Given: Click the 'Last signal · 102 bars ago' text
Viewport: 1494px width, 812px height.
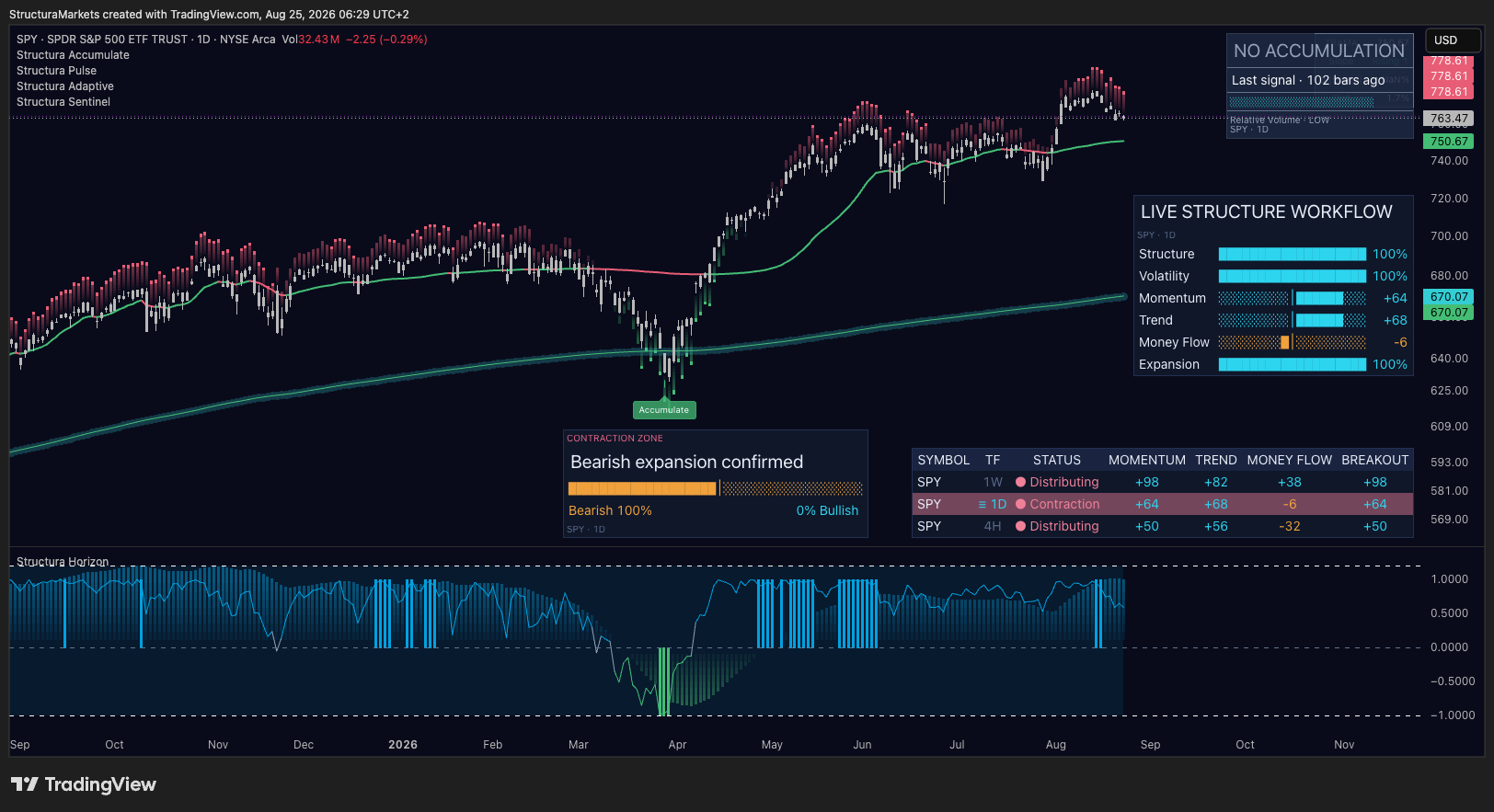Looking at the screenshot, I should (1308, 80).
